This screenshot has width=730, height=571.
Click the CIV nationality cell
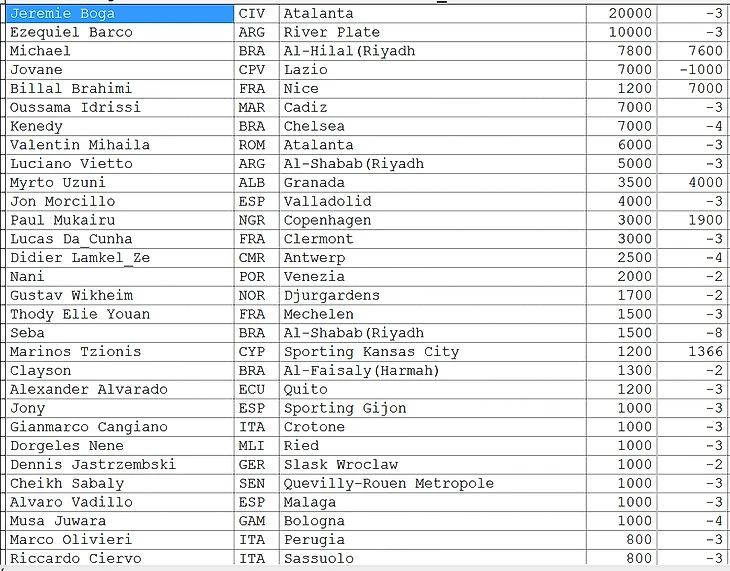tap(257, 14)
